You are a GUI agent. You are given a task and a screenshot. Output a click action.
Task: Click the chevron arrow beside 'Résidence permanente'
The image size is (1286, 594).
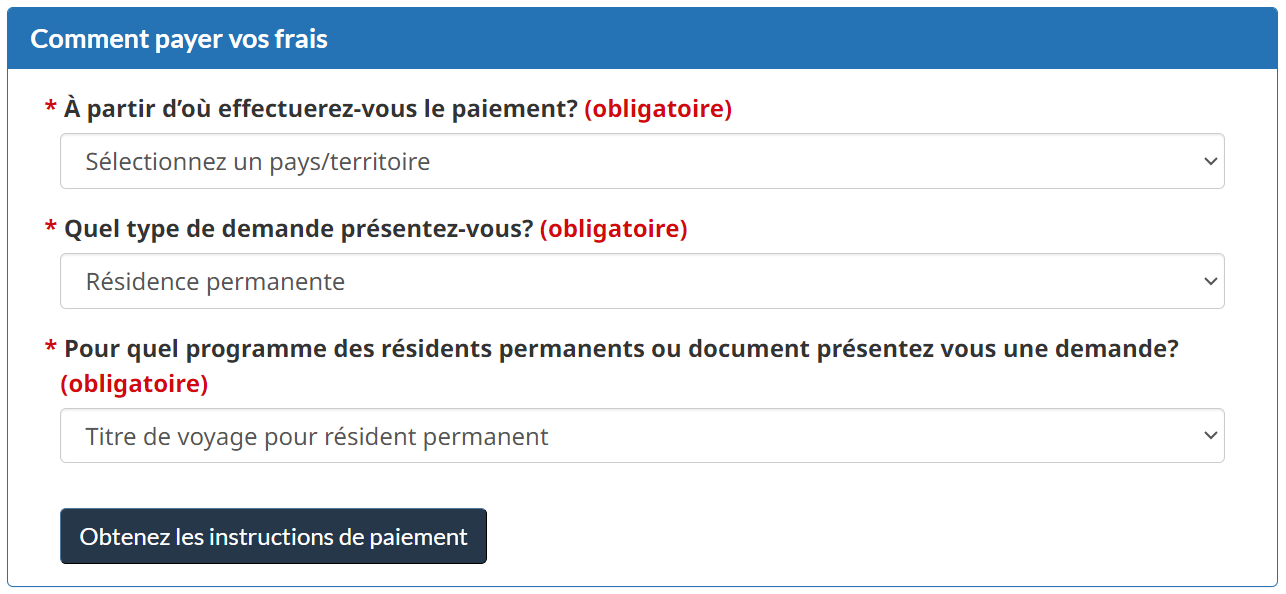[x=1210, y=281]
